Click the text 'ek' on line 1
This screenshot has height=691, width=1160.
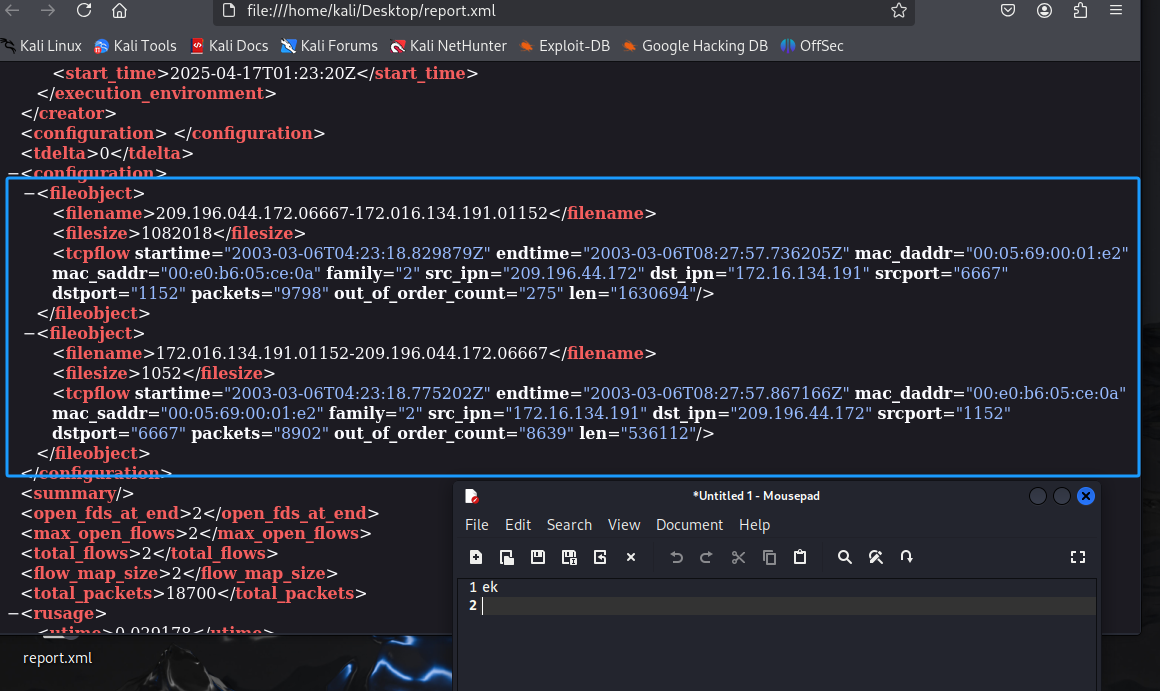pos(490,587)
